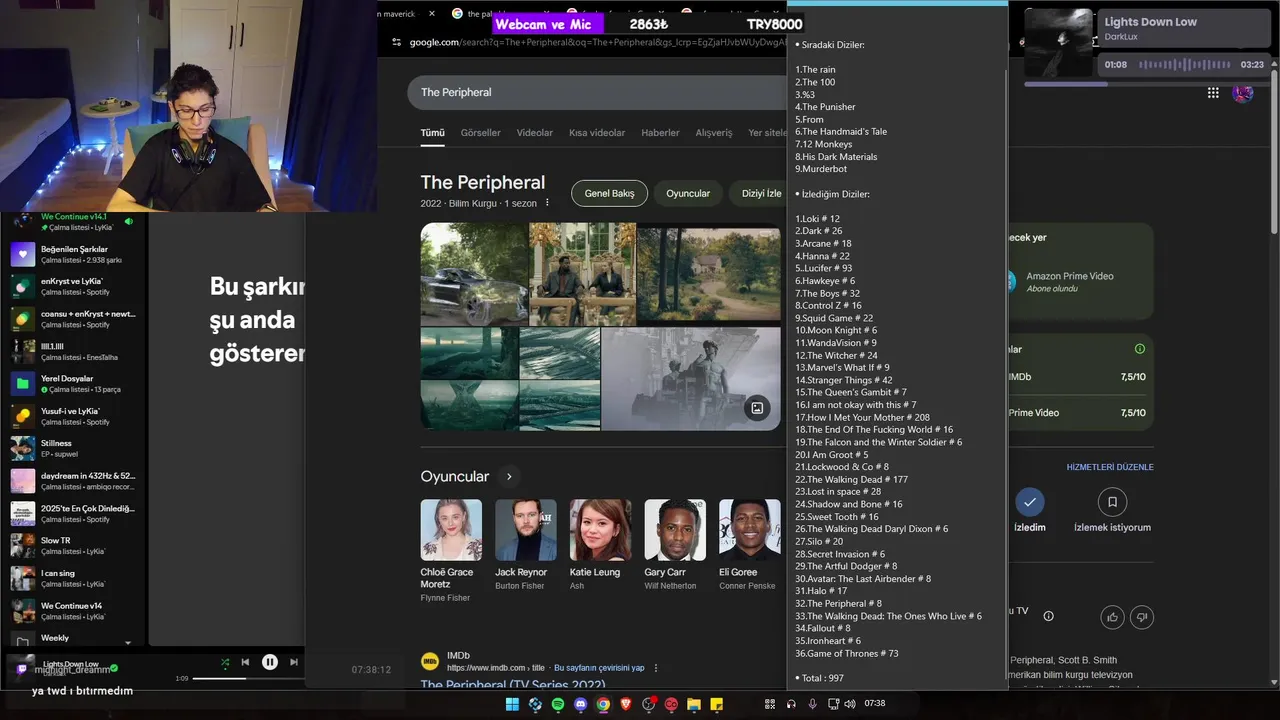
Task: Open the more options dots beside 1 sezon
Action: click(x=547, y=203)
